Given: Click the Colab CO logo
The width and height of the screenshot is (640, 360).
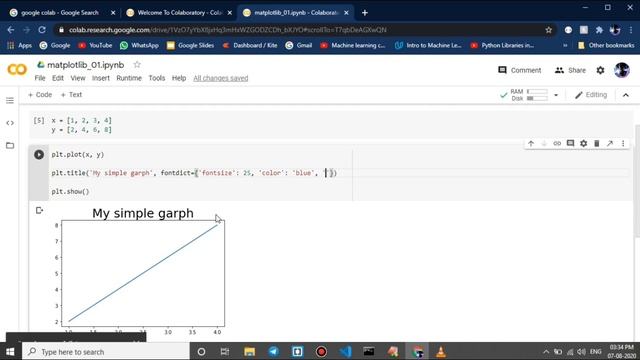Looking at the screenshot, I should click(x=17, y=69).
